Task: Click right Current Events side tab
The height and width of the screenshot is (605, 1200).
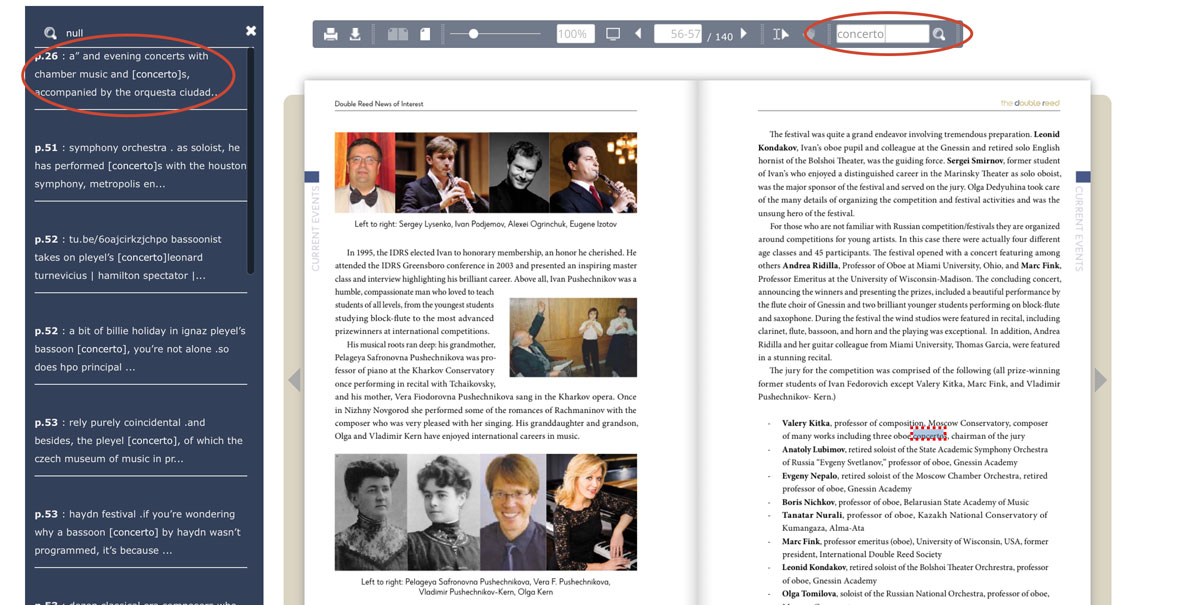Action: (1083, 222)
